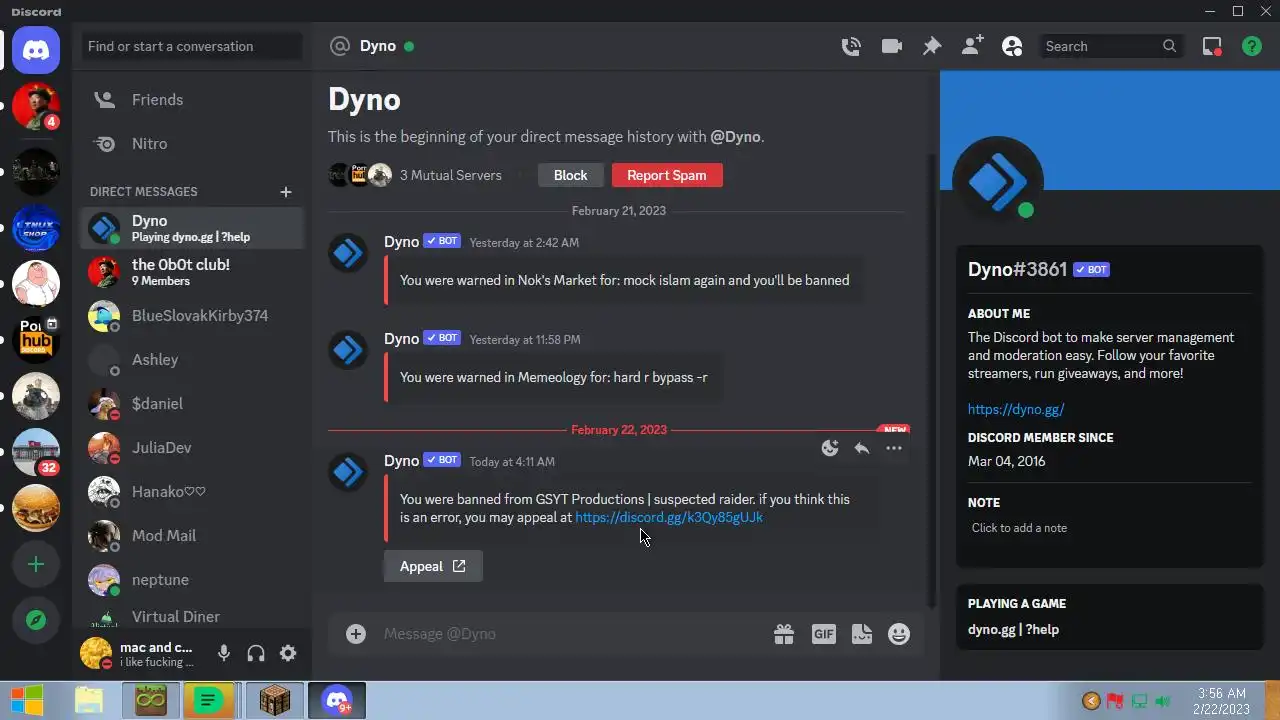Screen dimensions: 1280x720
Task: Open Hanako conversation
Action: [x=192, y=492]
